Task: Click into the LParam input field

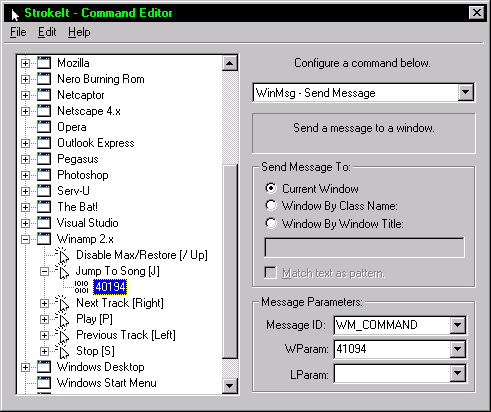Action: click(x=392, y=374)
